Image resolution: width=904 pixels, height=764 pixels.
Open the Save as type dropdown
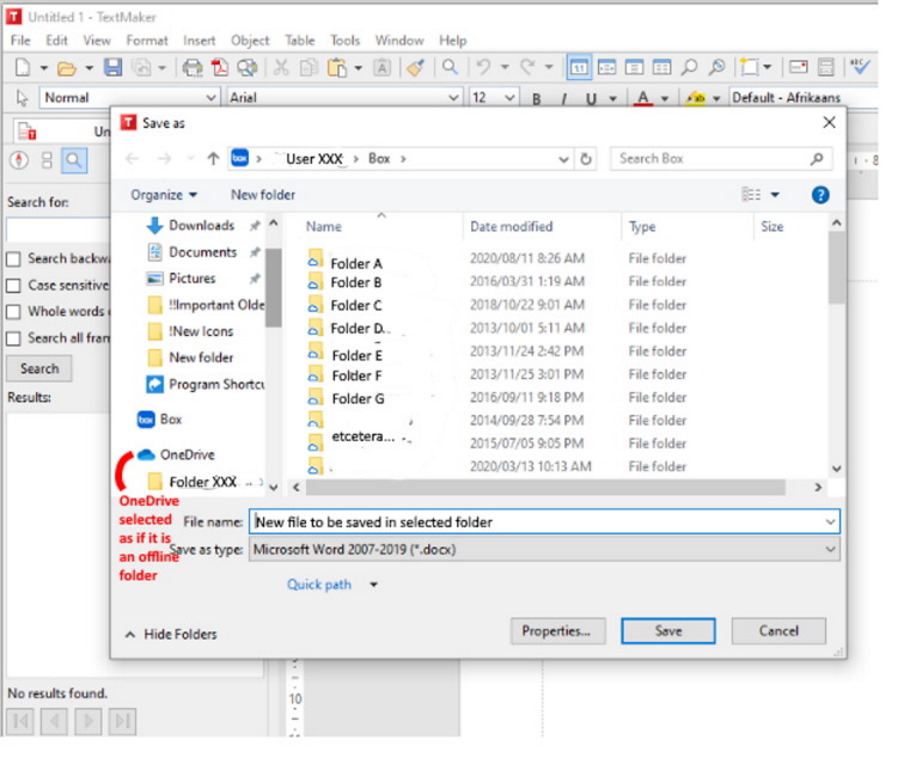click(543, 549)
